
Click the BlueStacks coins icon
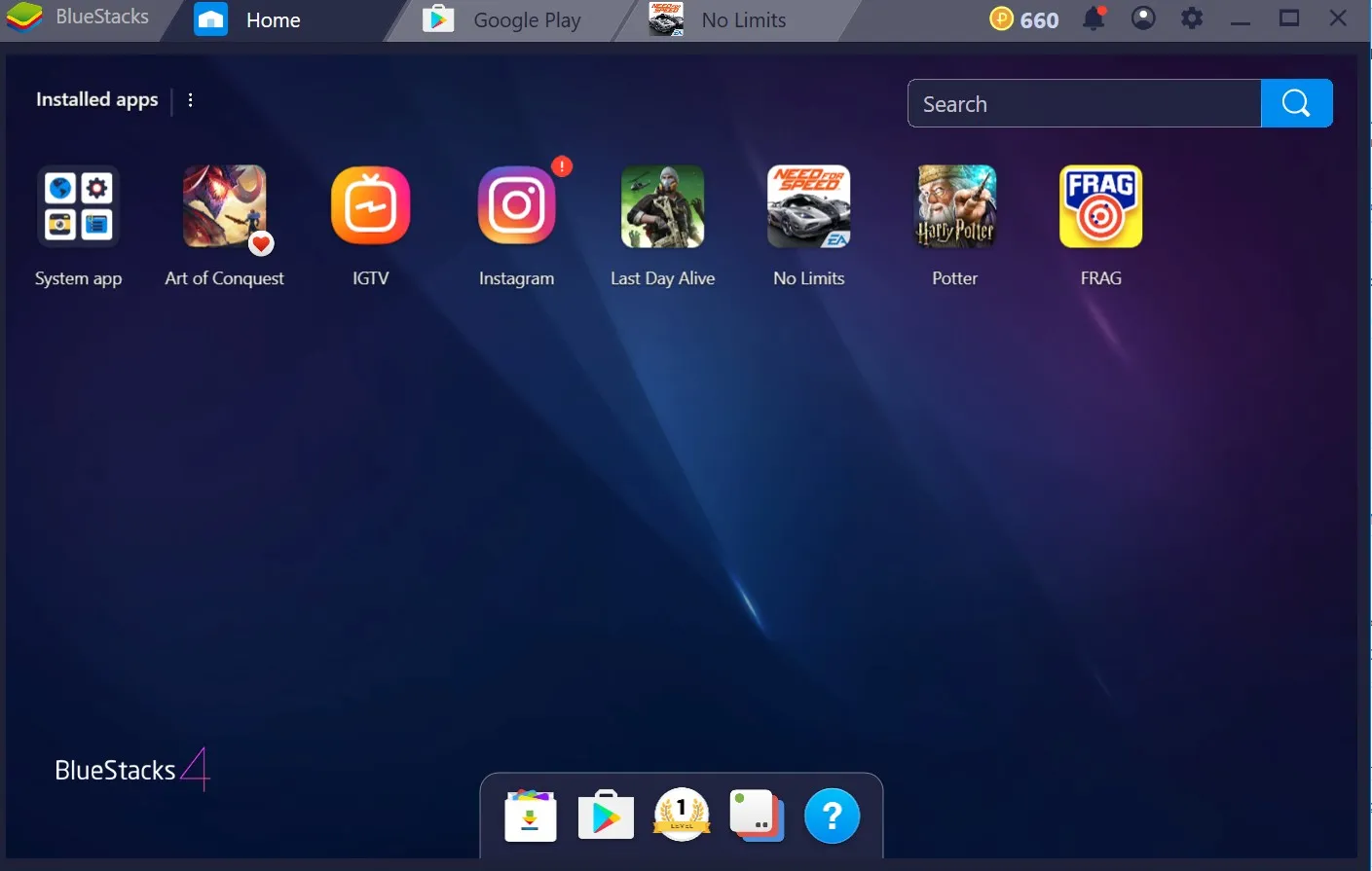click(1001, 18)
